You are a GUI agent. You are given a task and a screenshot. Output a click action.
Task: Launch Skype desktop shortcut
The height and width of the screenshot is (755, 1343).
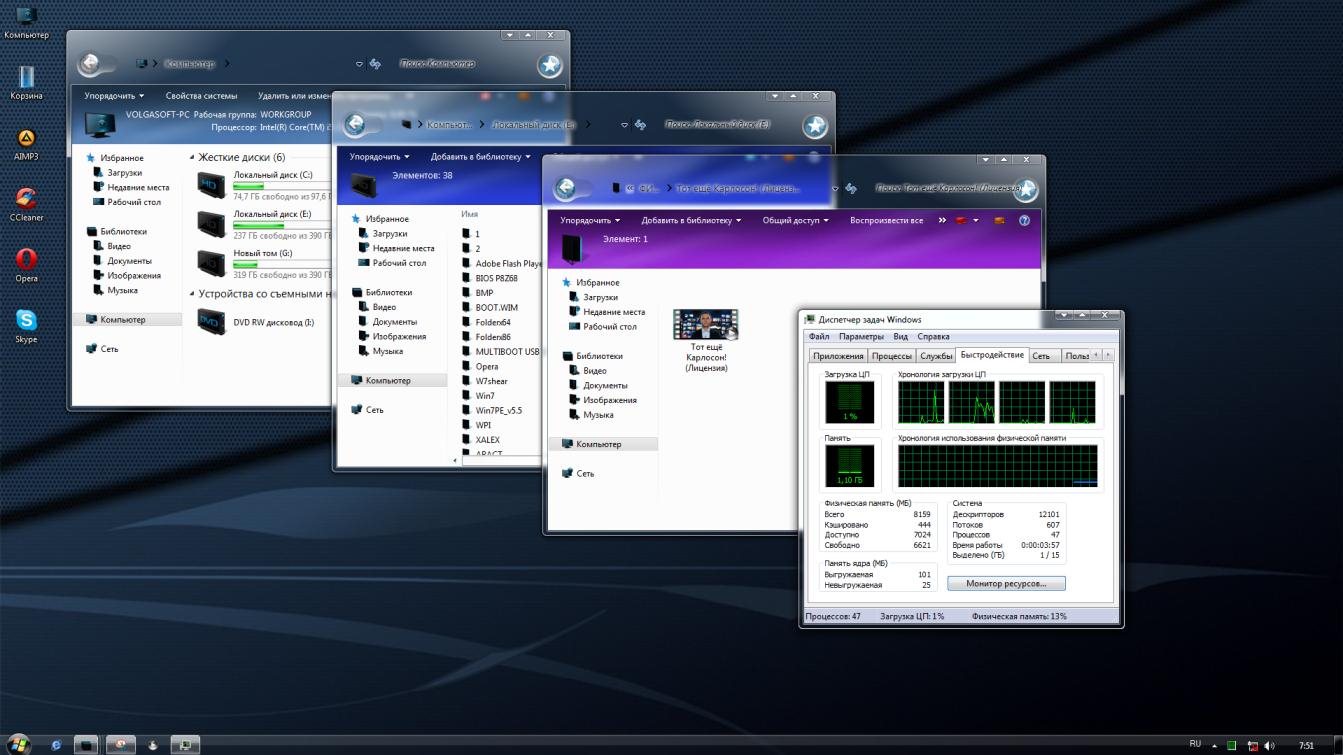(26, 322)
